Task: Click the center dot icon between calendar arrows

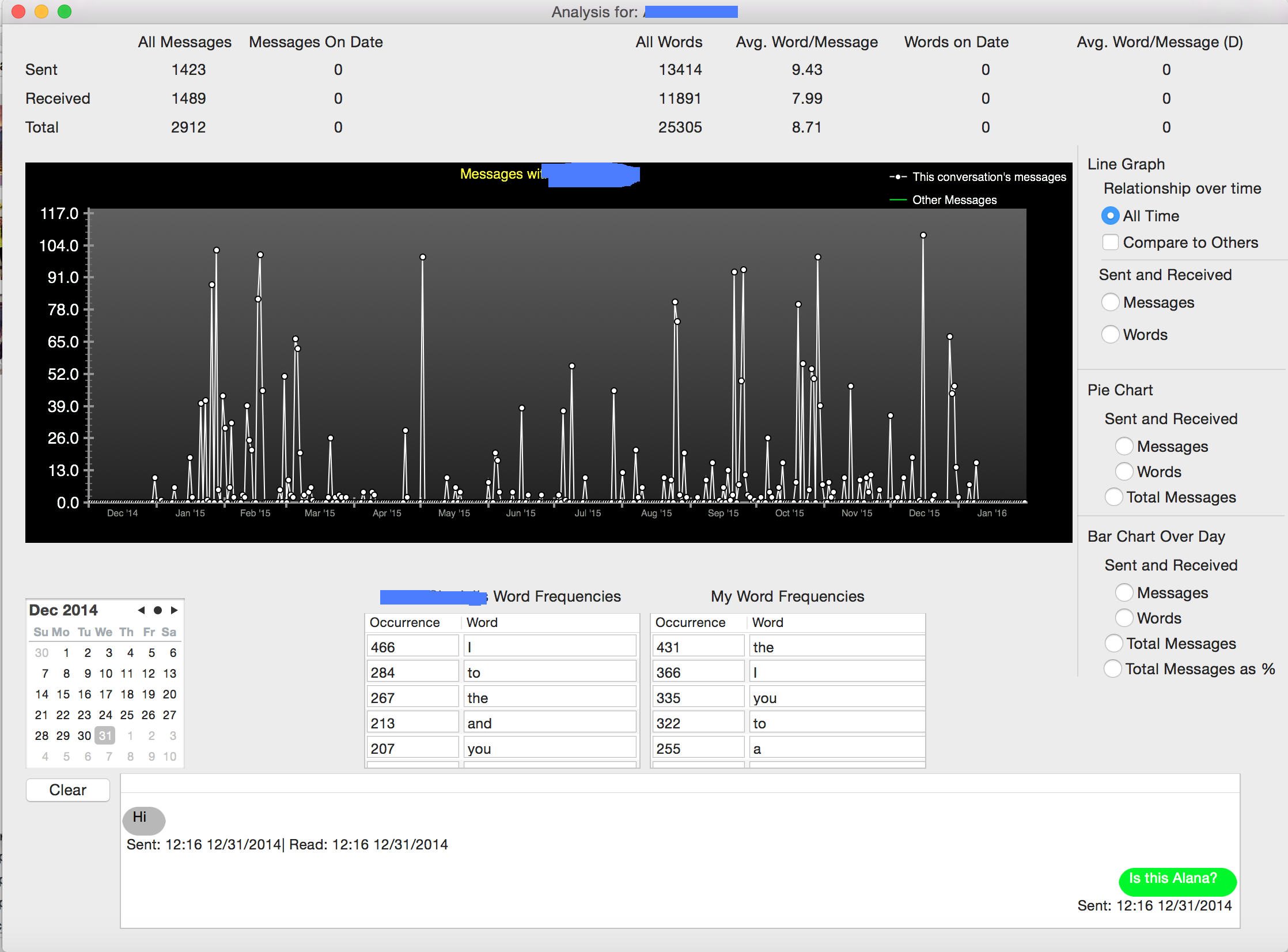Action: [158, 610]
